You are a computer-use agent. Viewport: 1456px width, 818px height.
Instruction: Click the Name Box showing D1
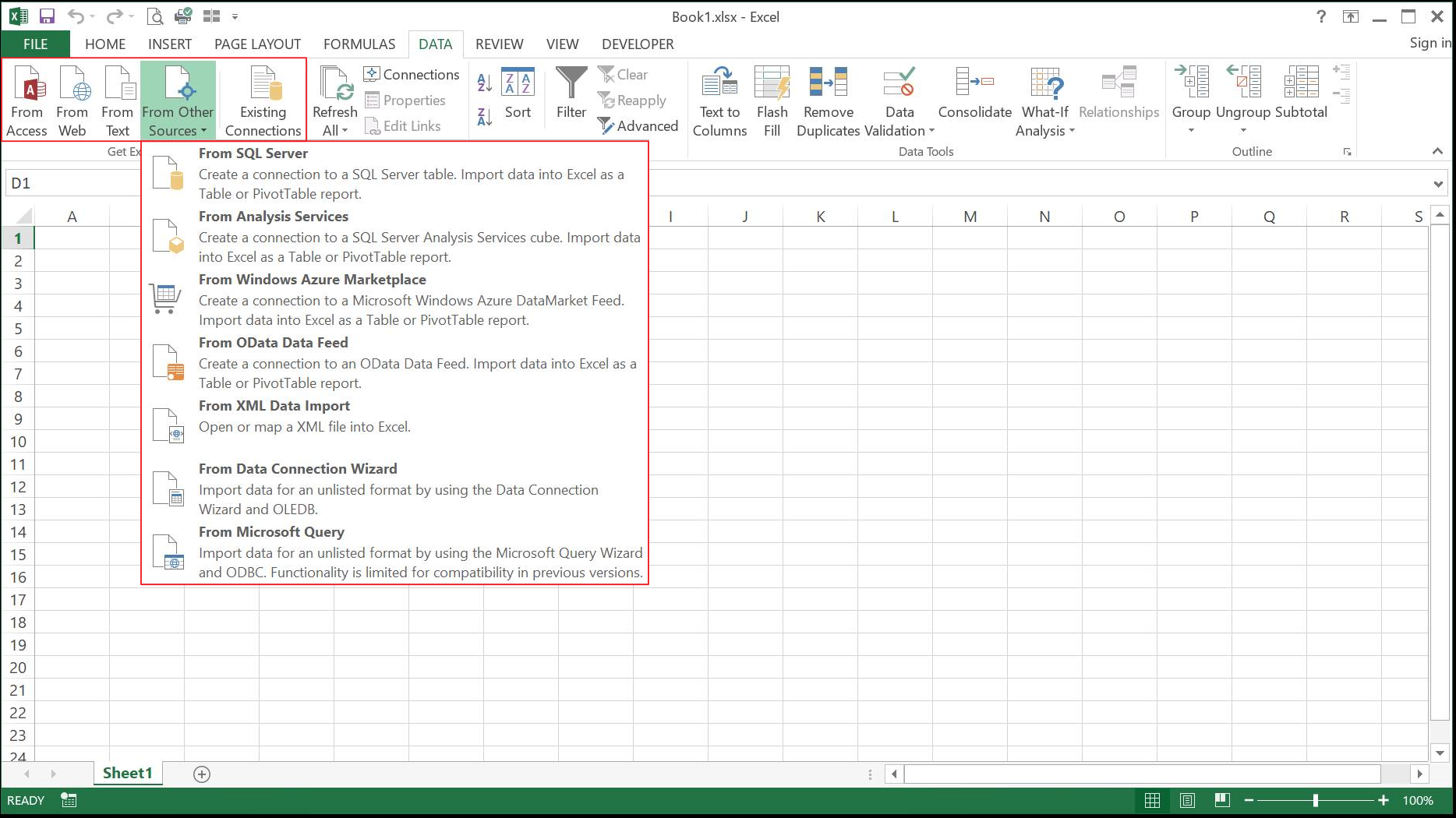click(72, 184)
